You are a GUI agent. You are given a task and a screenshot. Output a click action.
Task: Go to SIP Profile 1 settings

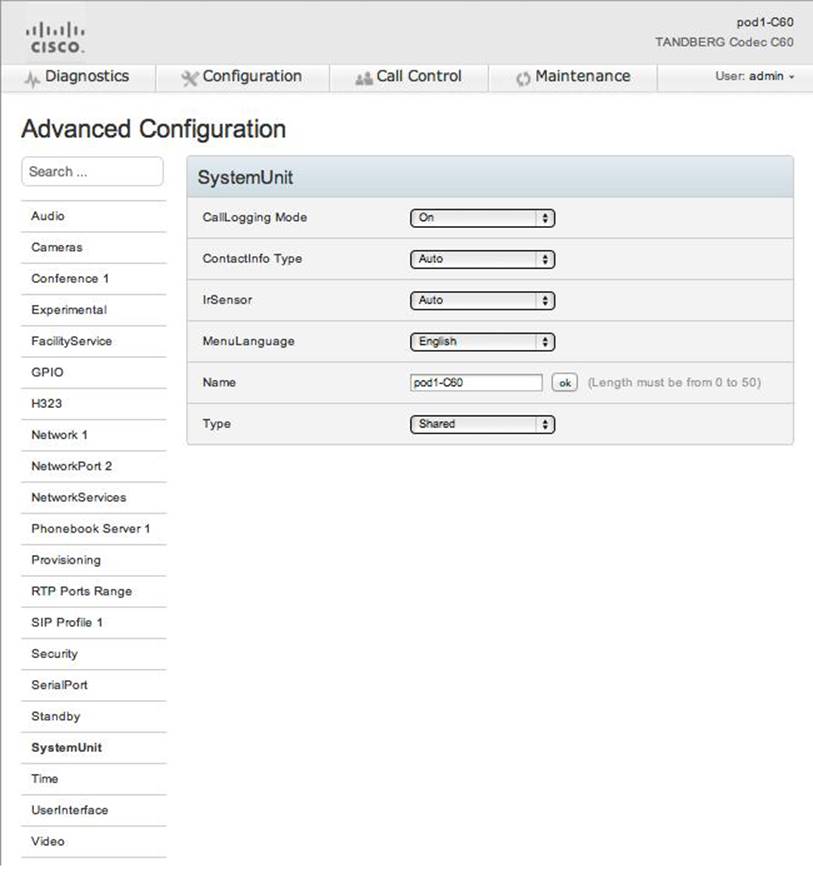pyautogui.click(x=67, y=622)
